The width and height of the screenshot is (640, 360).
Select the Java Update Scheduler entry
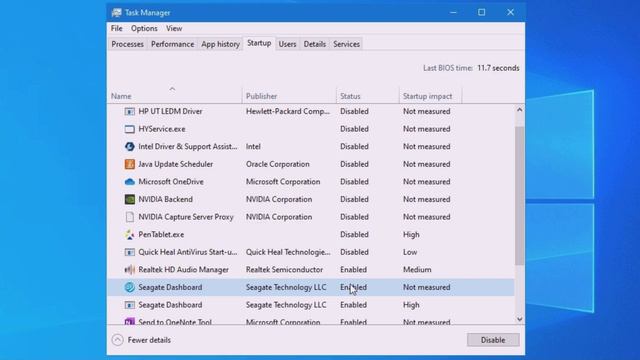[311, 164]
